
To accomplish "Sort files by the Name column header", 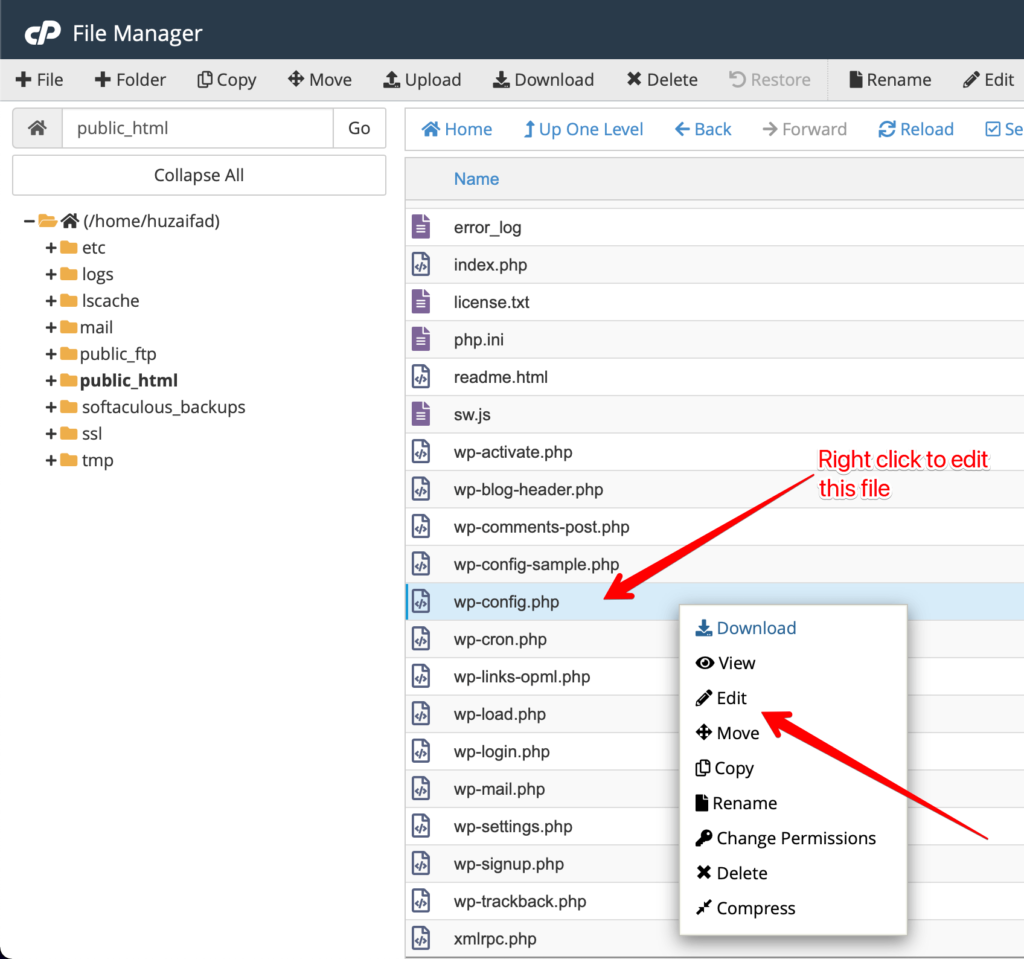I will tap(476, 178).
